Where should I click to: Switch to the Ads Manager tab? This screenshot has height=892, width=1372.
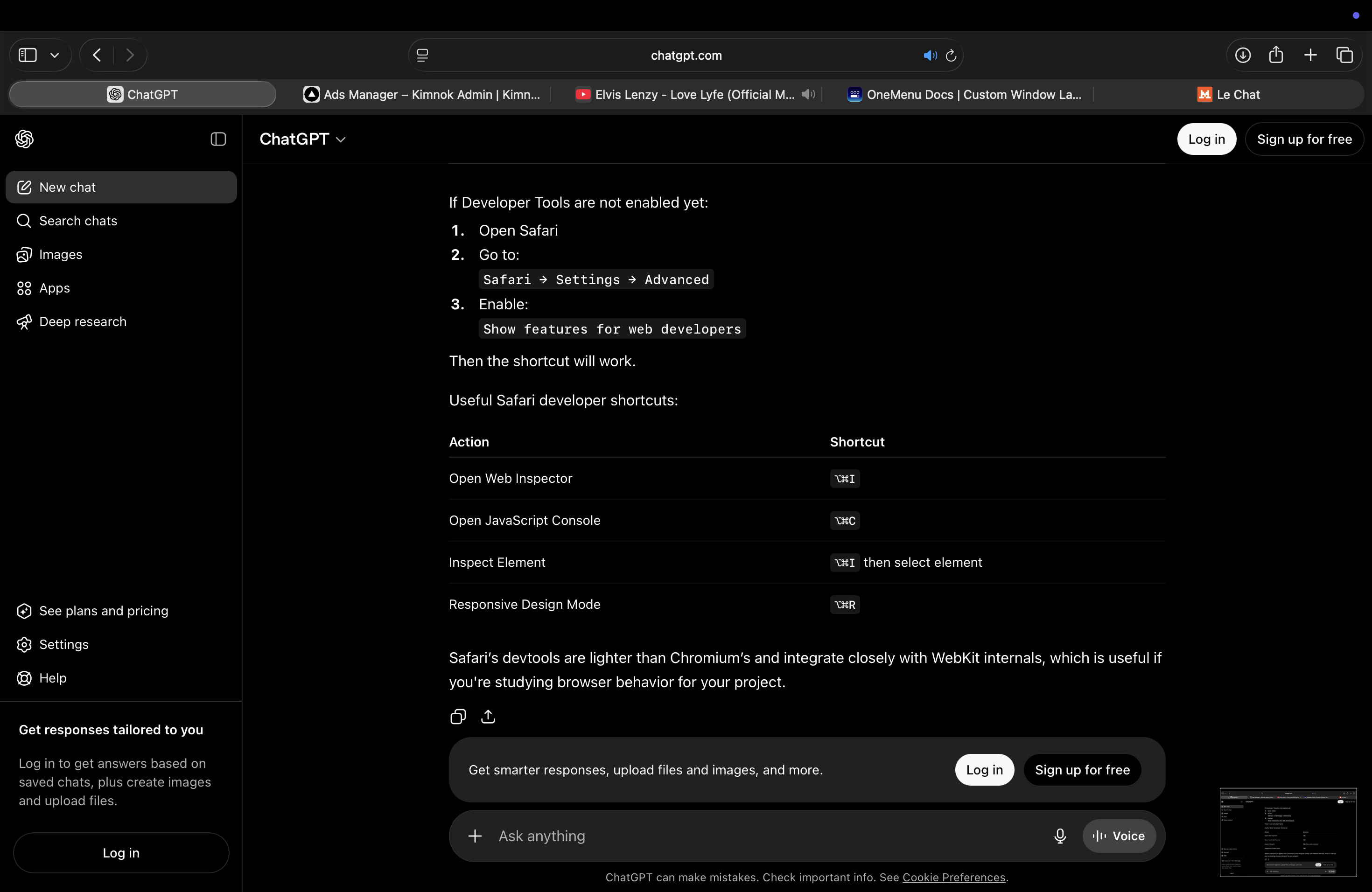click(x=422, y=95)
